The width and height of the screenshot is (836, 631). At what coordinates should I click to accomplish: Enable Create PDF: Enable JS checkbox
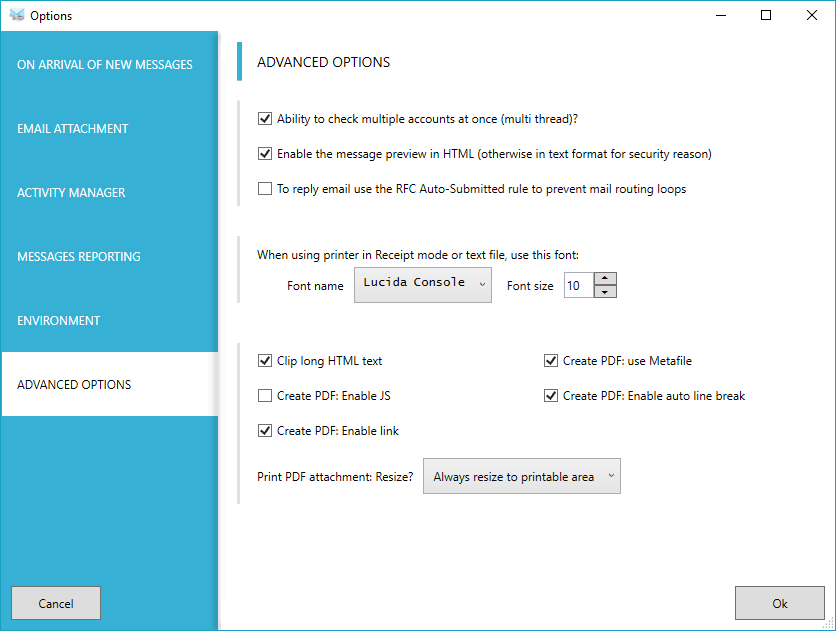(265, 395)
